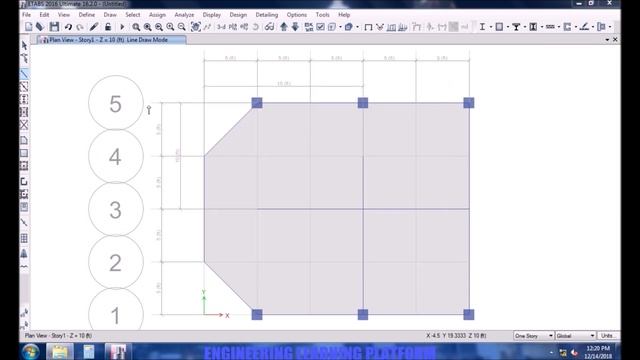Select the Reshape Object tool
The width and height of the screenshot is (640, 360).
tap(24, 58)
